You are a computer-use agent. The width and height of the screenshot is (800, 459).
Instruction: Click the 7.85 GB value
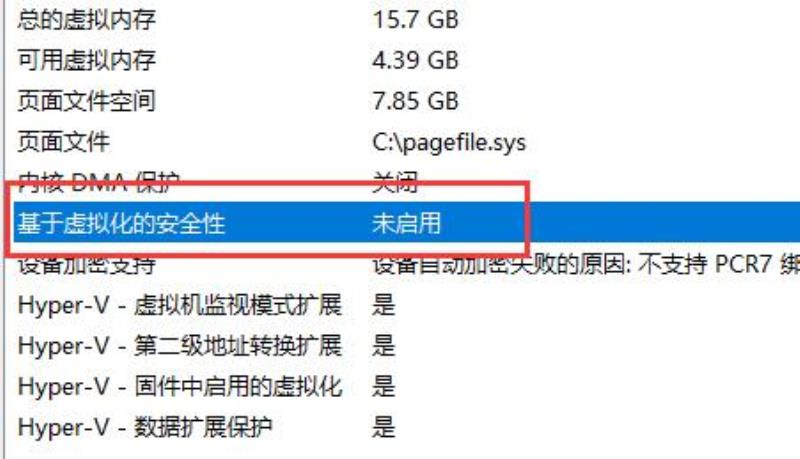point(415,100)
